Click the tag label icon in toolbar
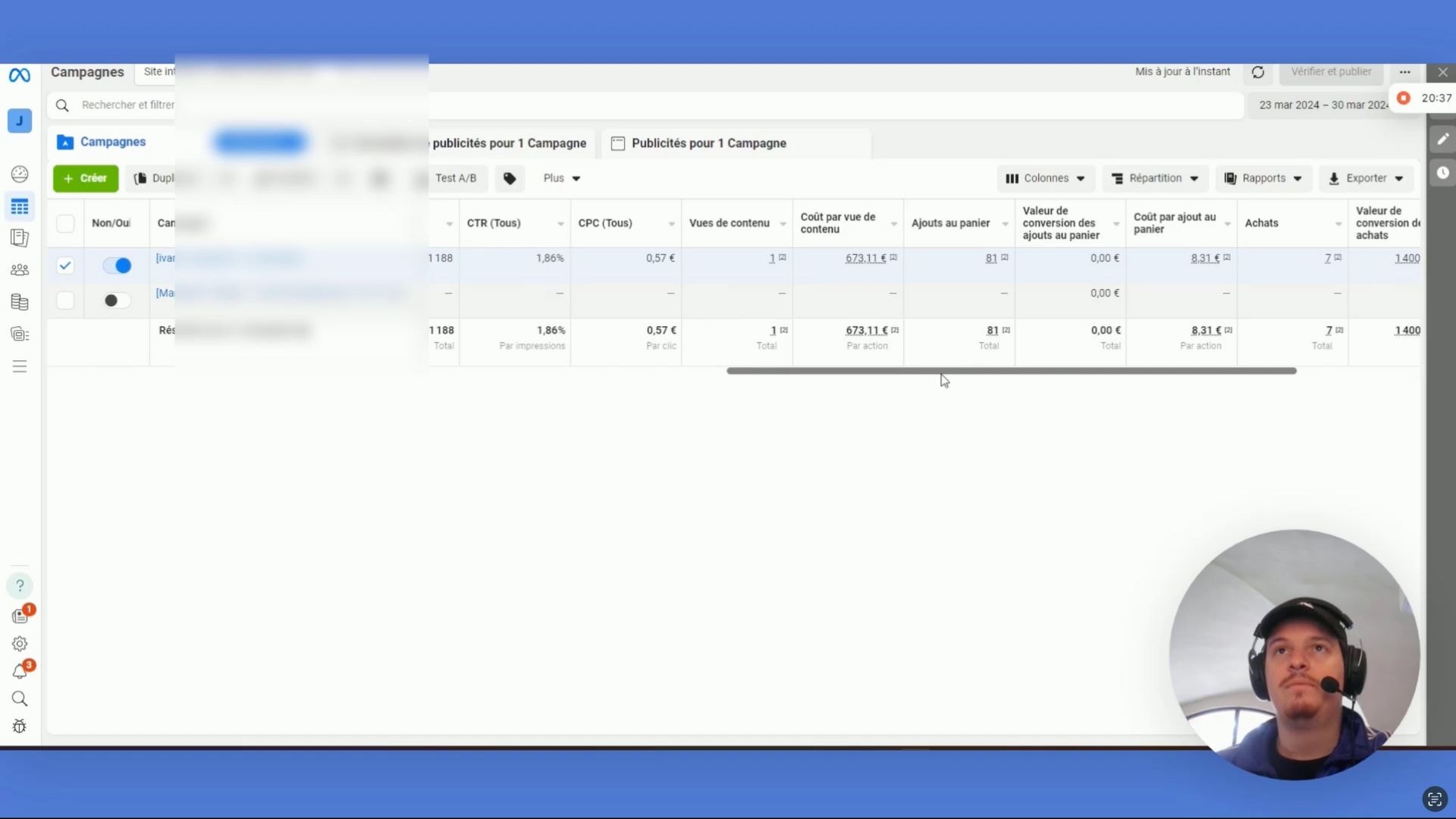Screen dimensions: 1456x819 [x=510, y=178]
